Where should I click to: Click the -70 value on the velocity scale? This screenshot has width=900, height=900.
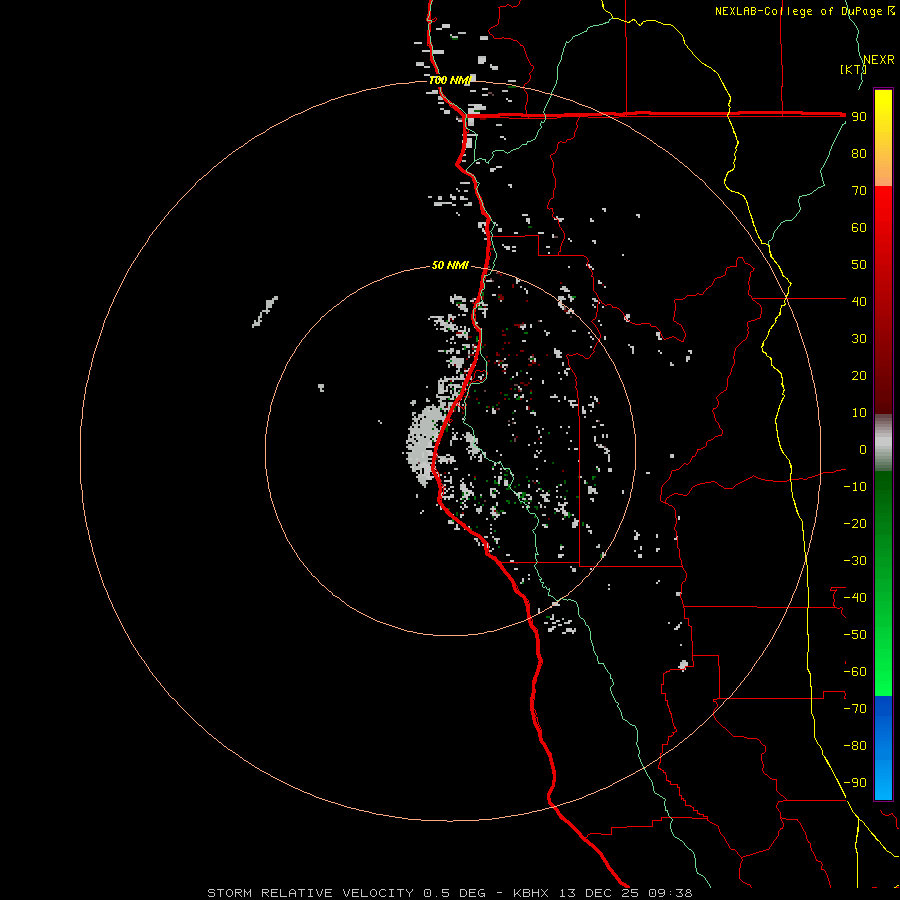click(x=855, y=709)
